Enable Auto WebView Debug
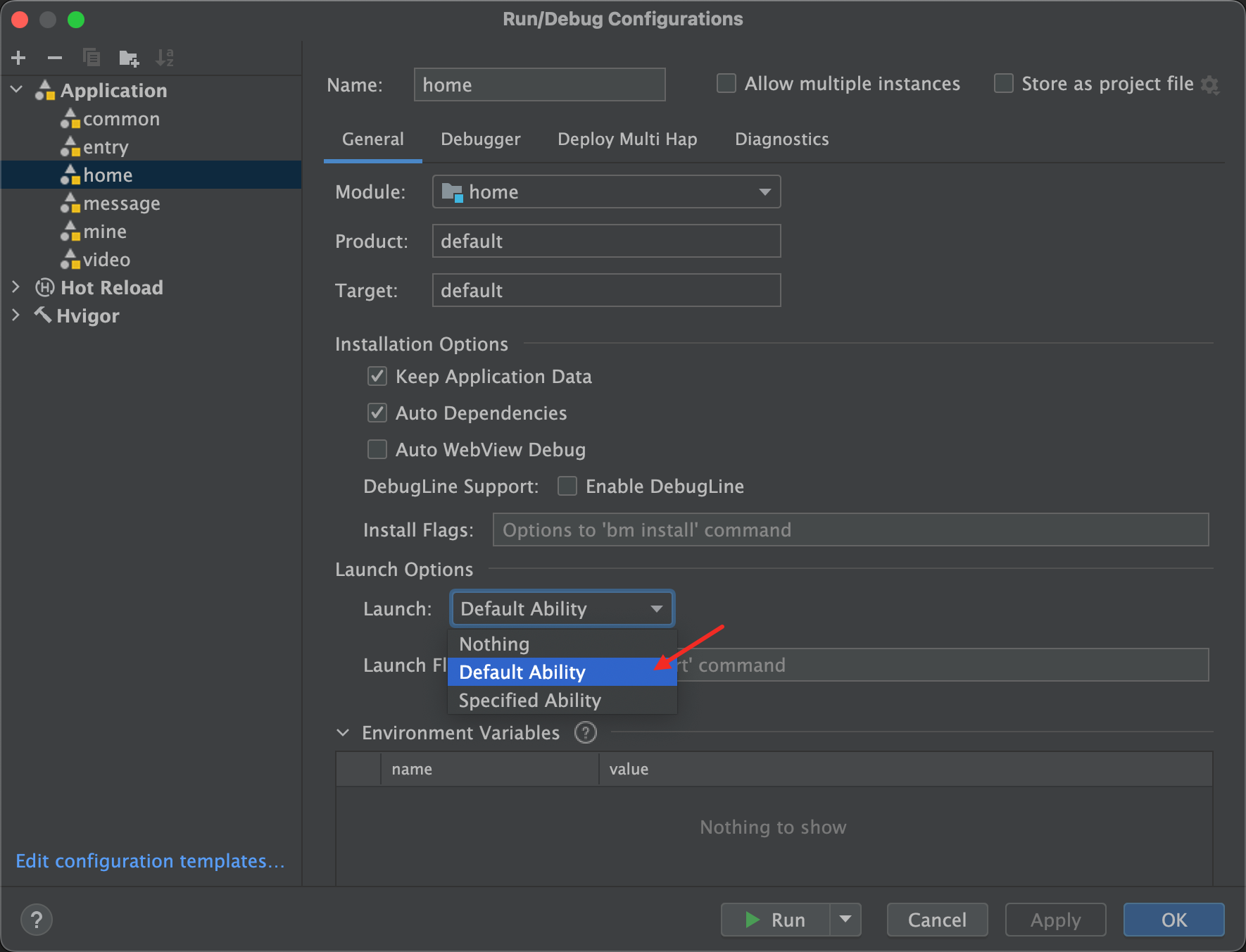This screenshot has height=952, width=1246. [377, 450]
